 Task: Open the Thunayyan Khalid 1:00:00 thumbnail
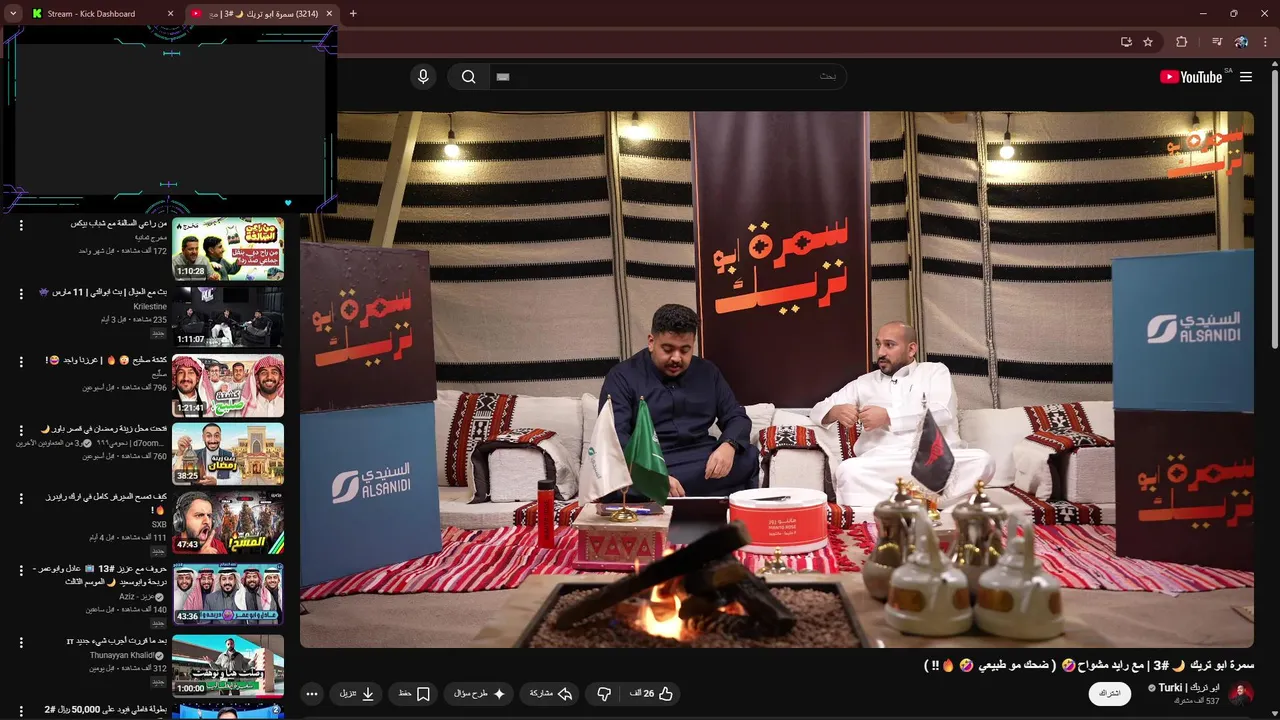228,665
